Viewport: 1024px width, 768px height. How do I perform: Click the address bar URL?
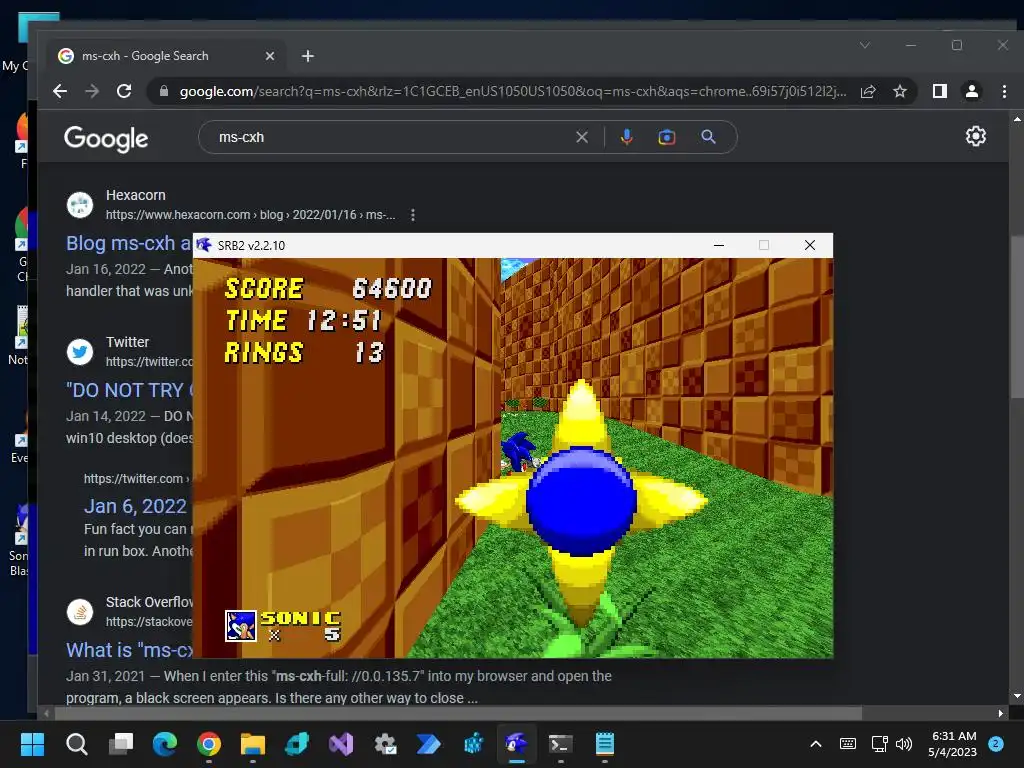point(513,91)
